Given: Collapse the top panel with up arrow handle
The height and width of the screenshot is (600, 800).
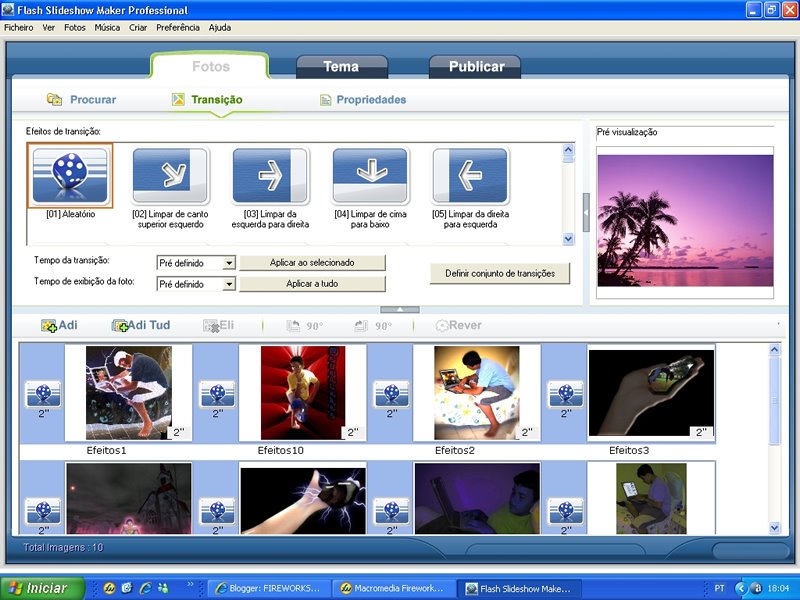Looking at the screenshot, I should (400, 309).
